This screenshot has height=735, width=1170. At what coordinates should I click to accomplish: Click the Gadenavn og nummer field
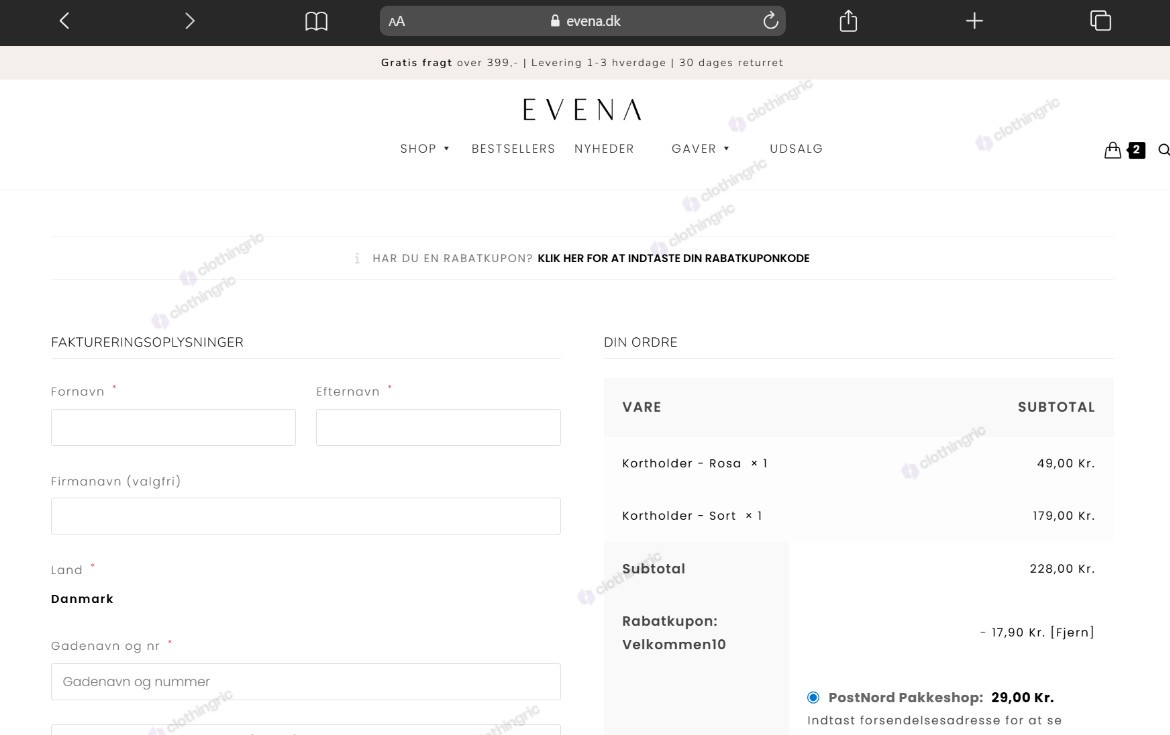(x=306, y=682)
